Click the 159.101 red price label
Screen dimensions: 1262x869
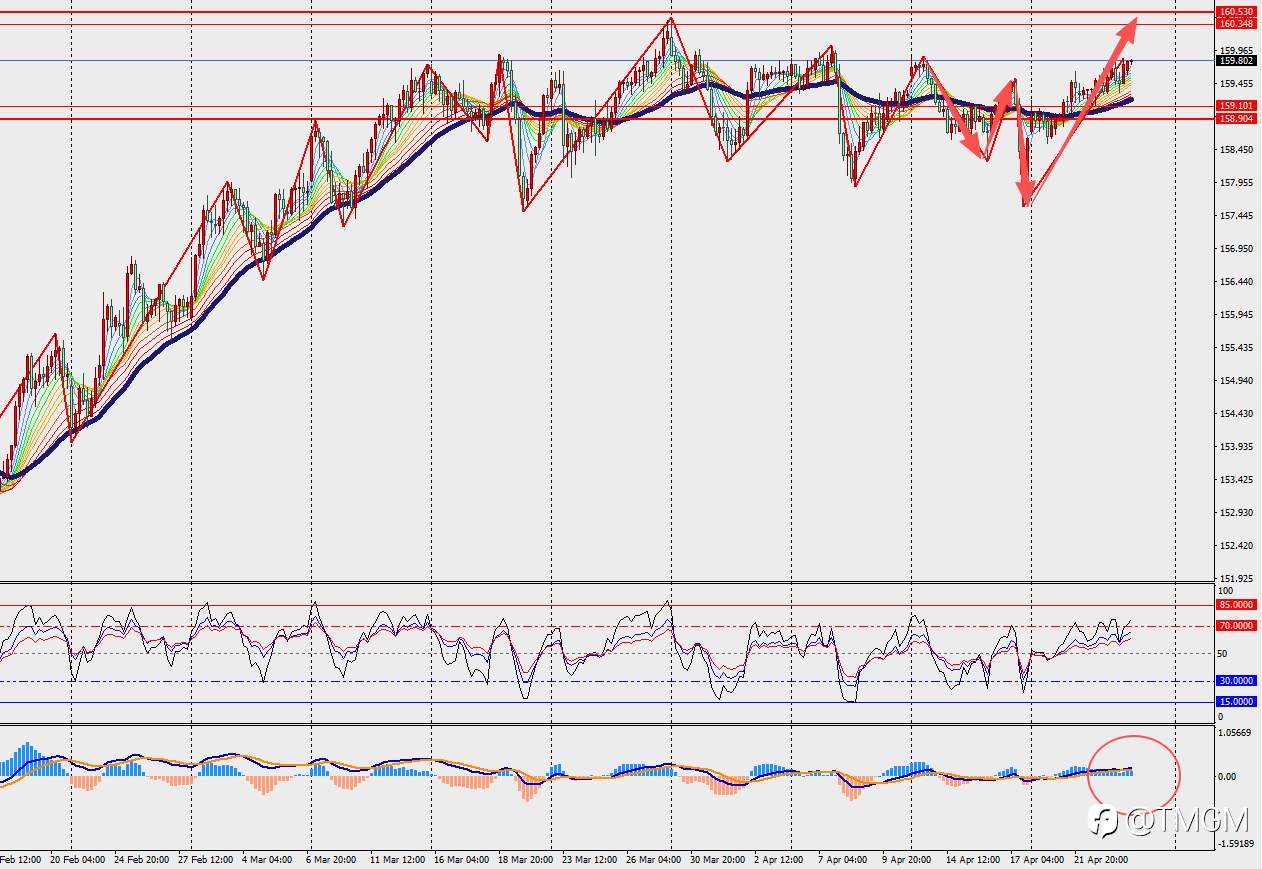[1236, 106]
